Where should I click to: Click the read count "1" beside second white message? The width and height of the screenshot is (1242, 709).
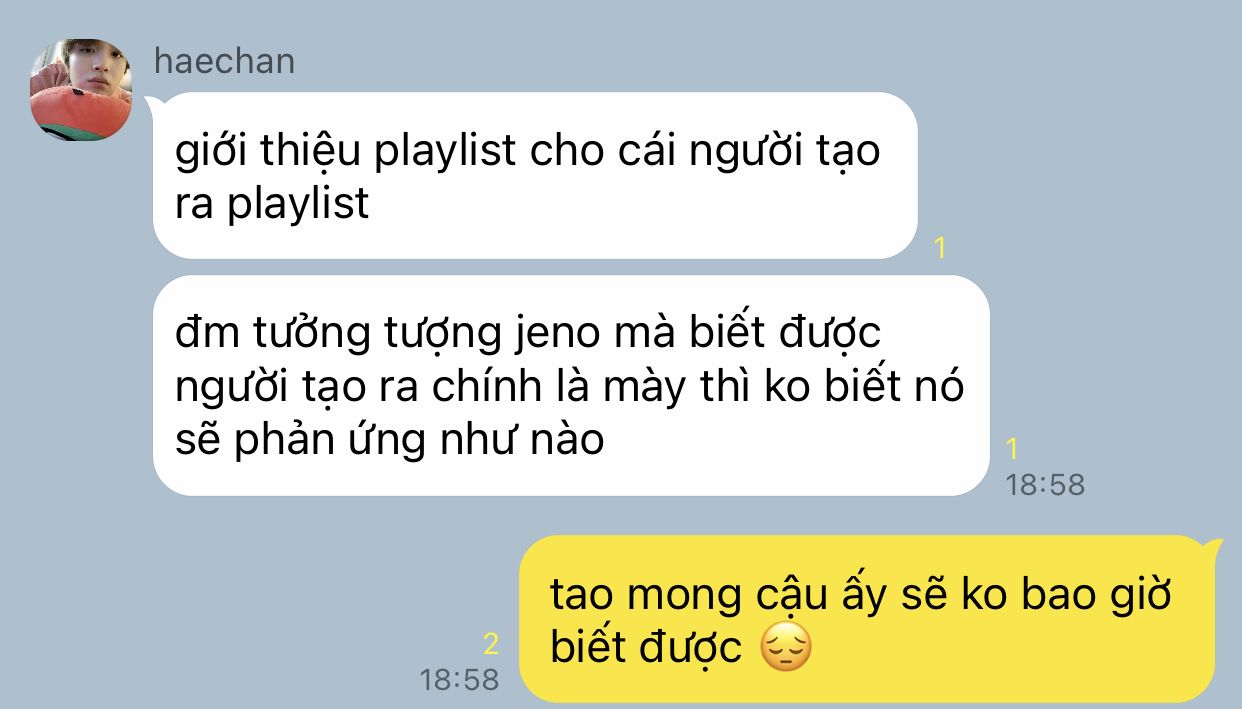pos(1012,448)
